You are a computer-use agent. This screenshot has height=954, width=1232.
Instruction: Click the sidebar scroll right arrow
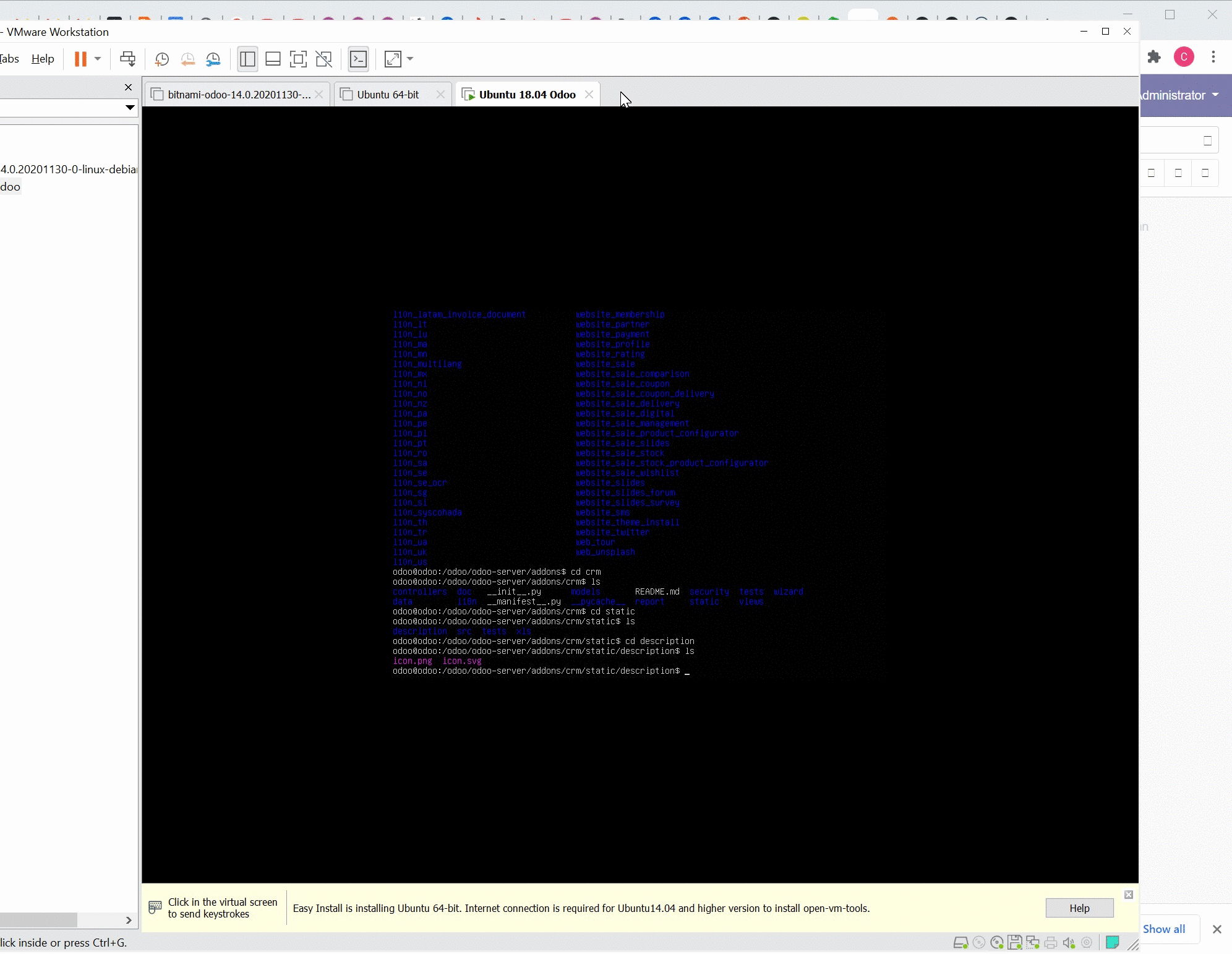[128, 920]
